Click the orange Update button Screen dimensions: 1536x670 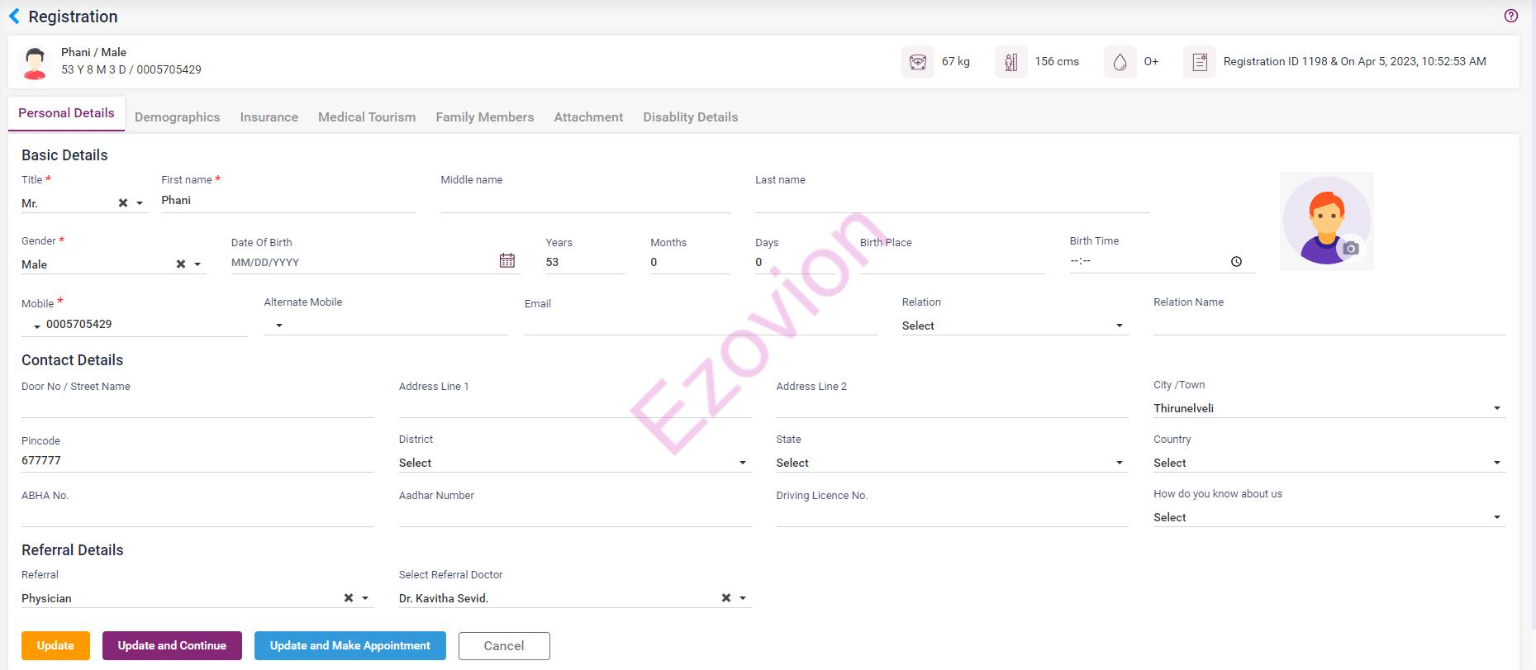(55, 646)
